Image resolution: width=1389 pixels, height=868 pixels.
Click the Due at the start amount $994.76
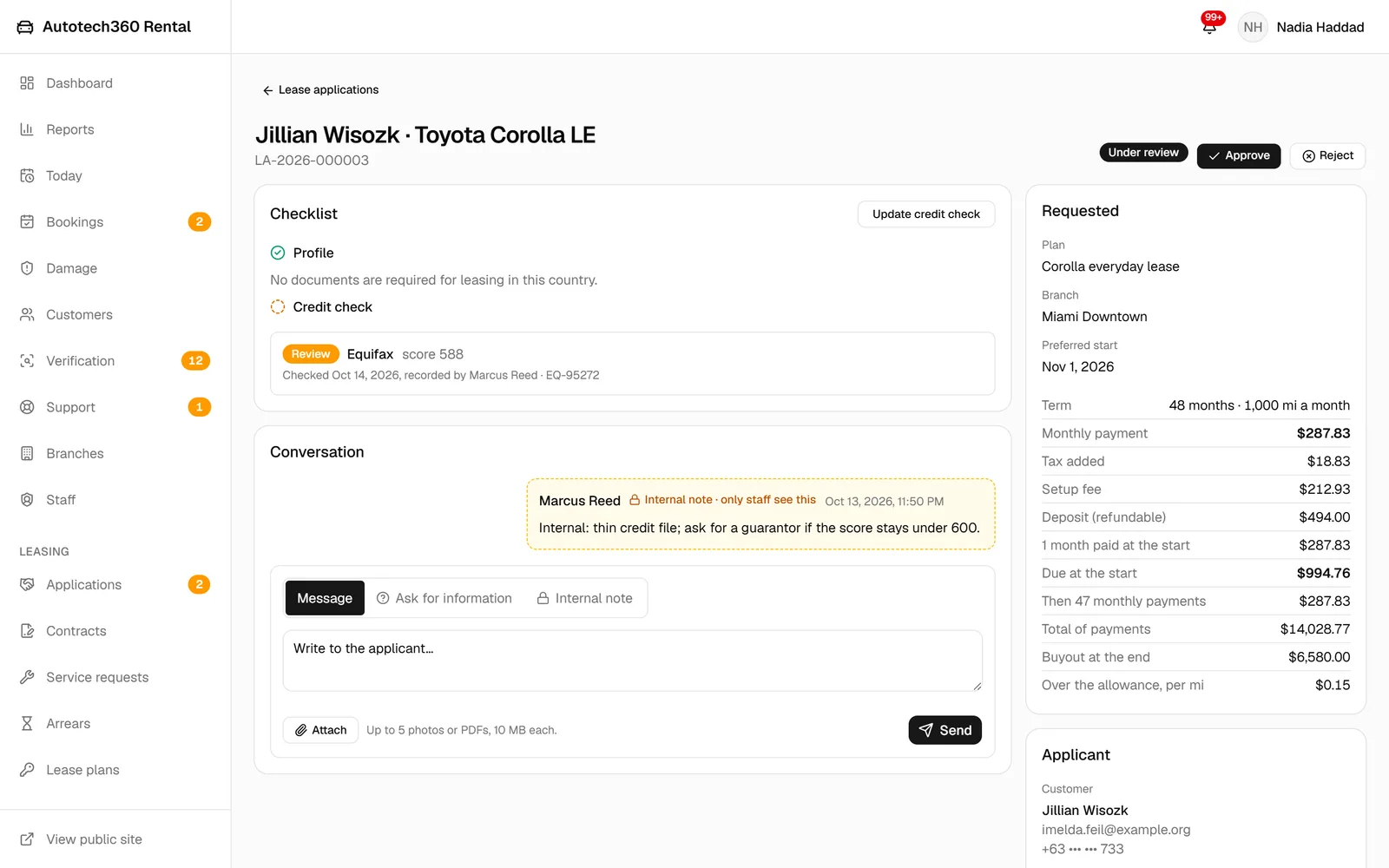1324,573
